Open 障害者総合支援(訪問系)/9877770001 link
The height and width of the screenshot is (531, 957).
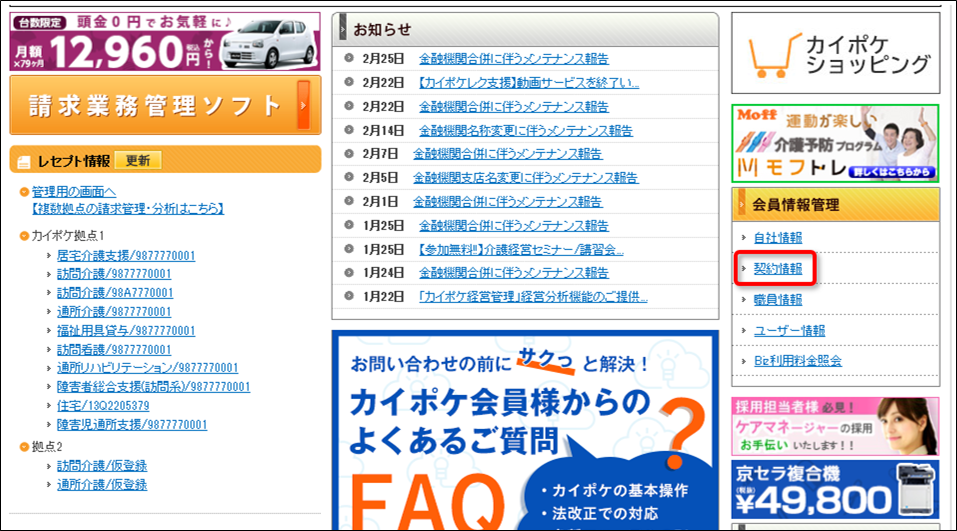(x=153, y=386)
